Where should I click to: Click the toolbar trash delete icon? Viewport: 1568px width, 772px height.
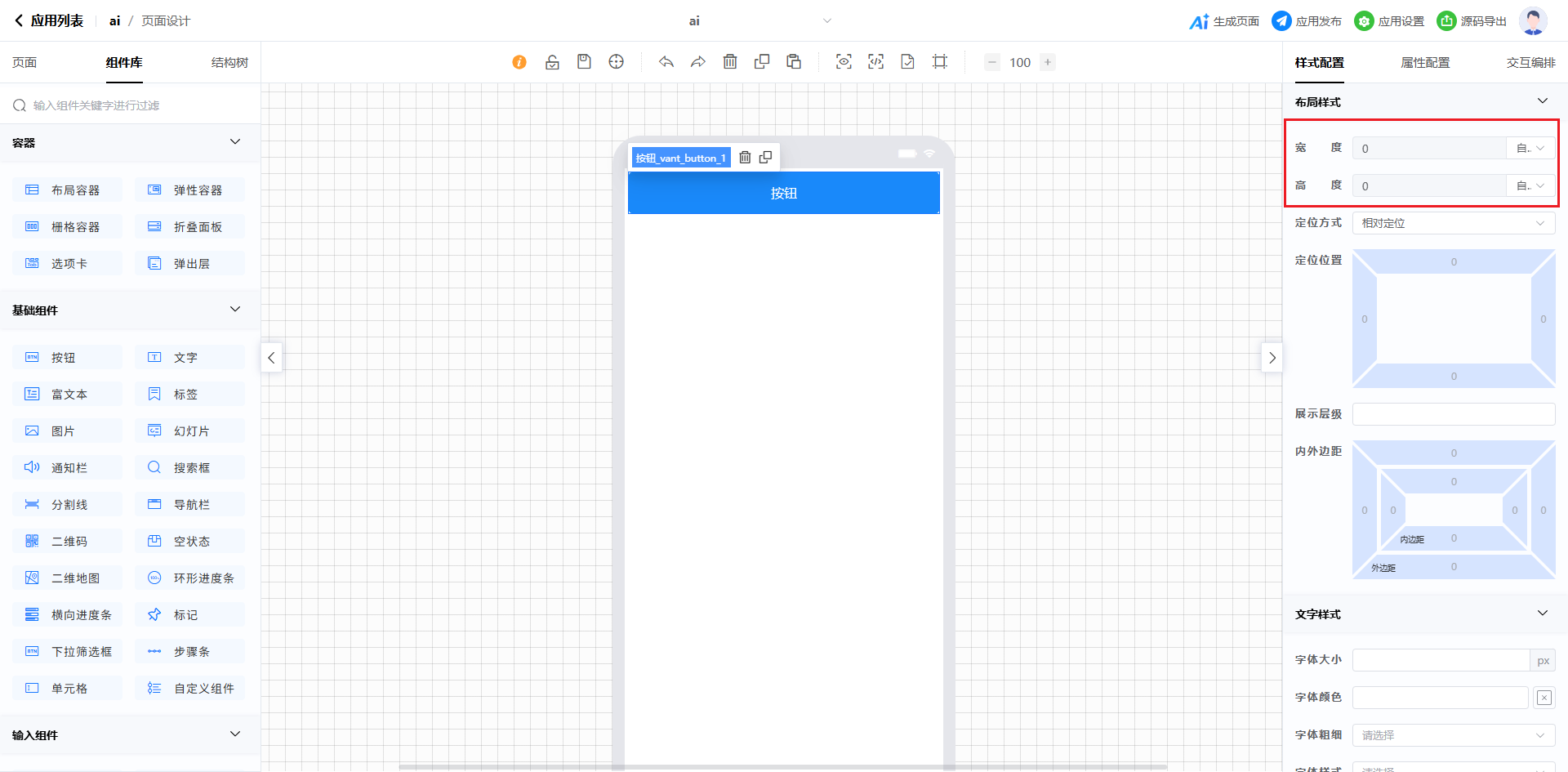[x=730, y=62]
